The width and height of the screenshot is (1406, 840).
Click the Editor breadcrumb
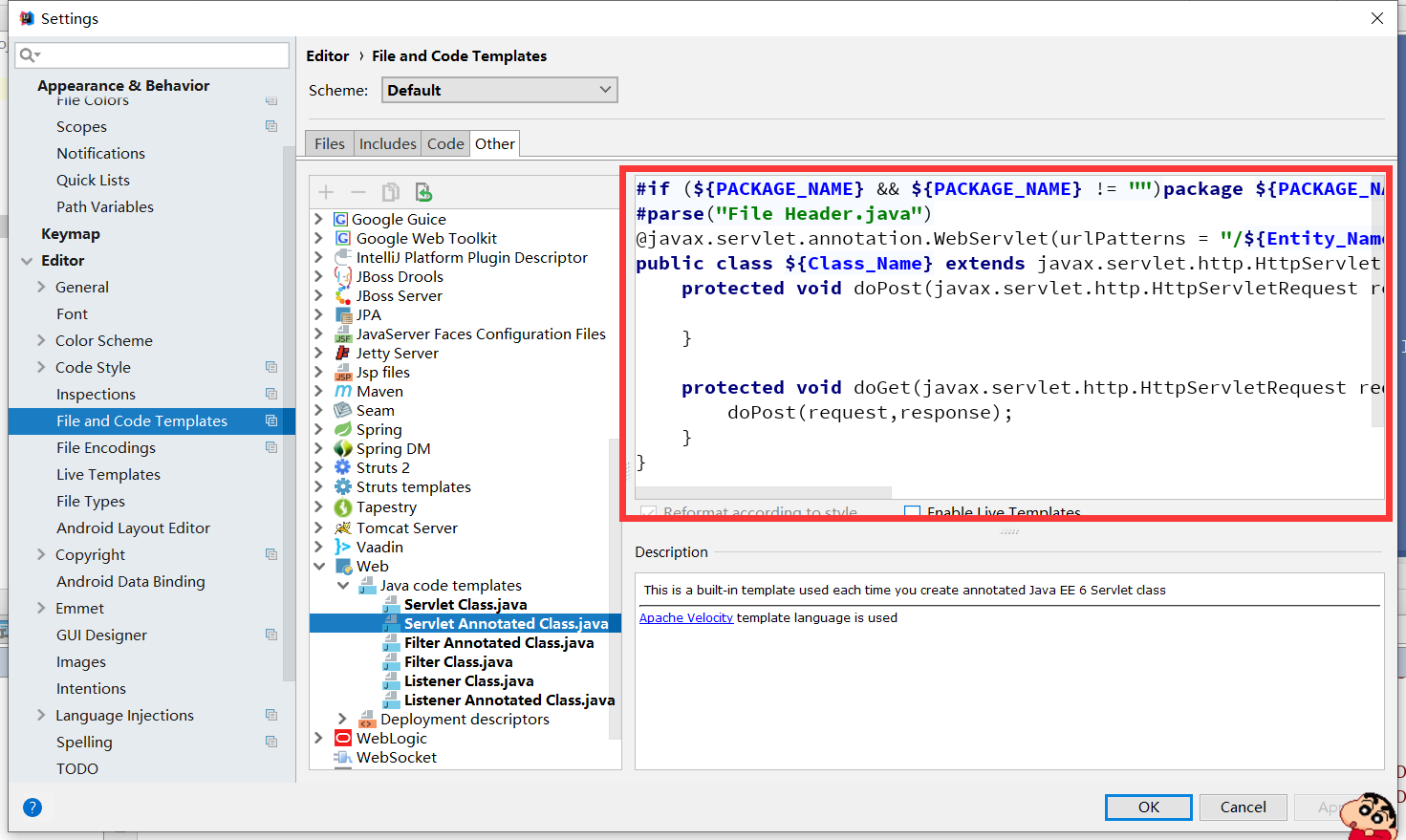pyautogui.click(x=327, y=56)
